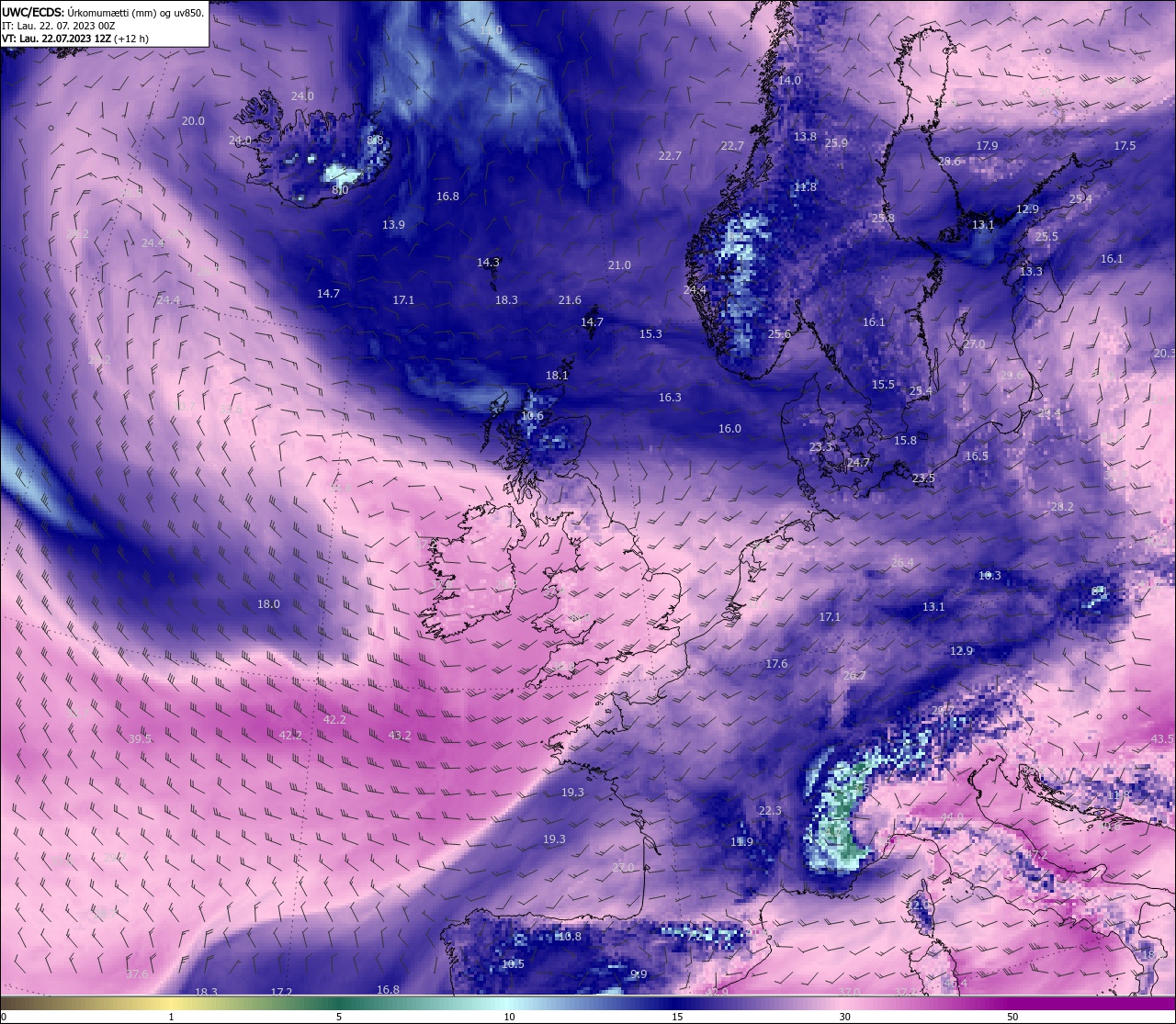Click the colorbar tick label 0
Image resolution: width=1176 pixels, height=1024 pixels.
point(4,1017)
